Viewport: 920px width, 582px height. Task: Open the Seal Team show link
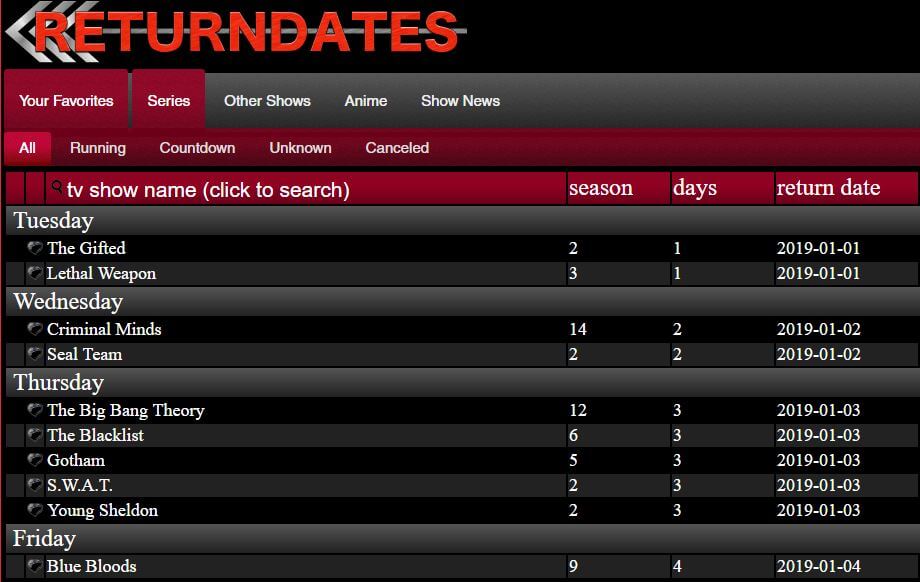click(84, 354)
